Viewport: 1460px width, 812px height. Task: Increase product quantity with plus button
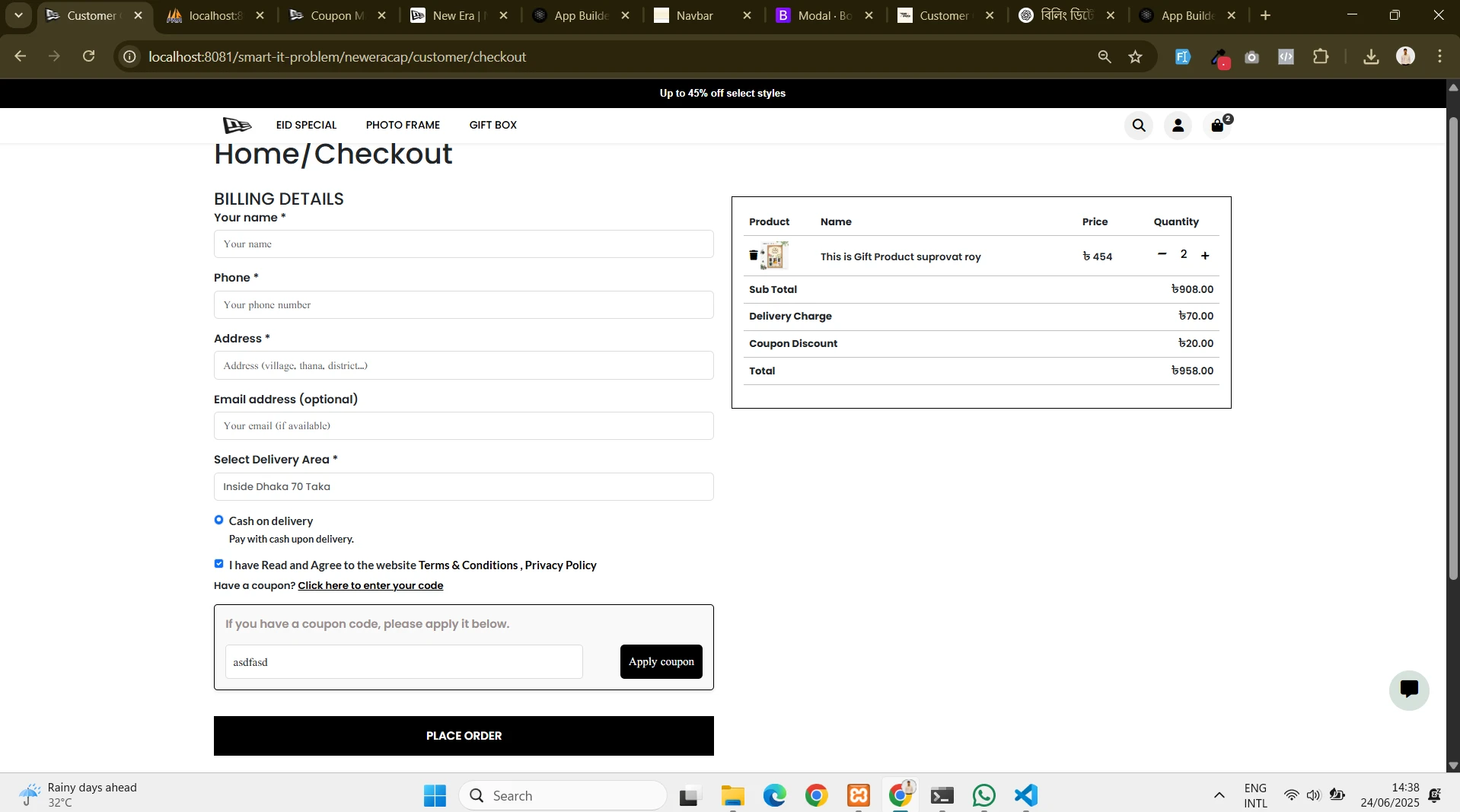[x=1205, y=256]
